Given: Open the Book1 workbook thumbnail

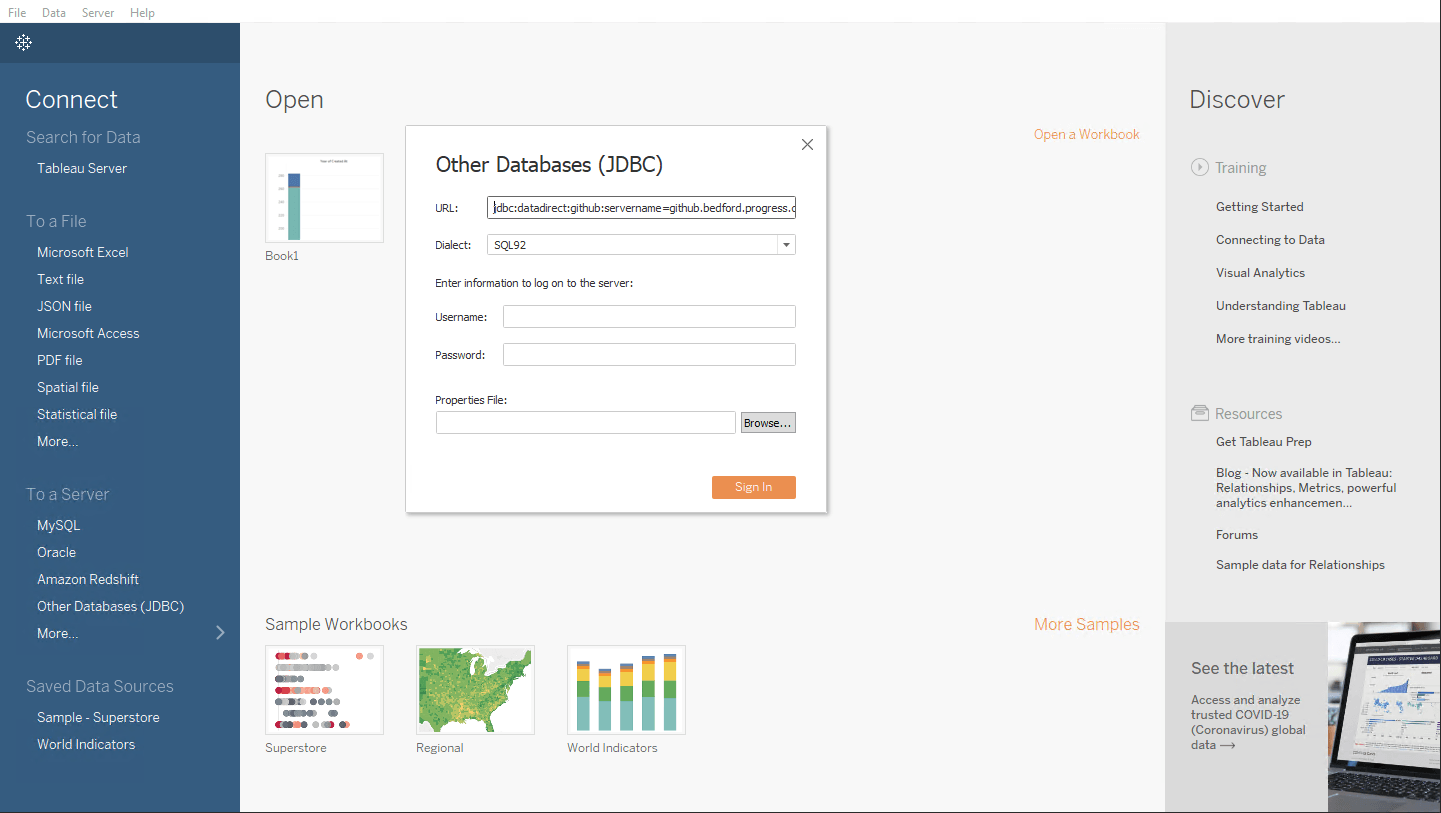Looking at the screenshot, I should (324, 198).
